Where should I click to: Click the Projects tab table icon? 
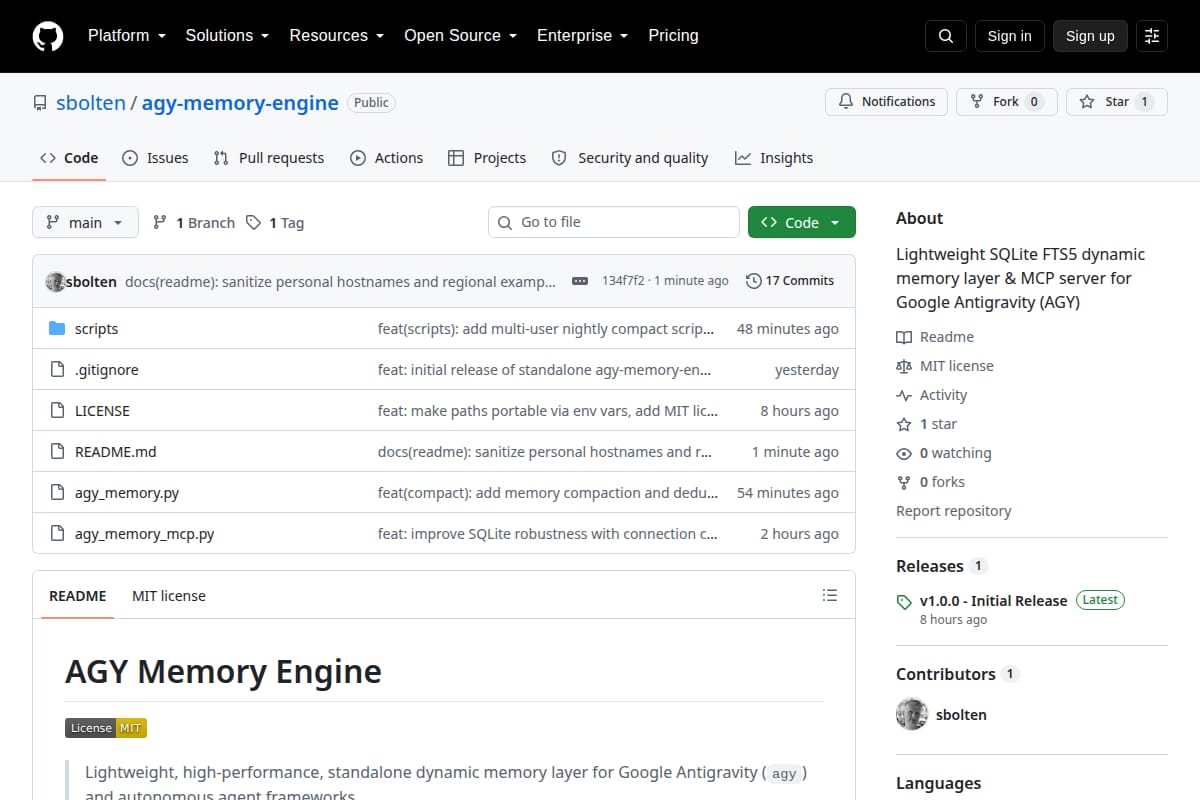coord(456,158)
